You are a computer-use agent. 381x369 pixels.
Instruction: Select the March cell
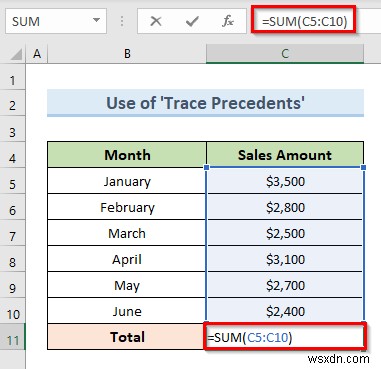point(127,233)
